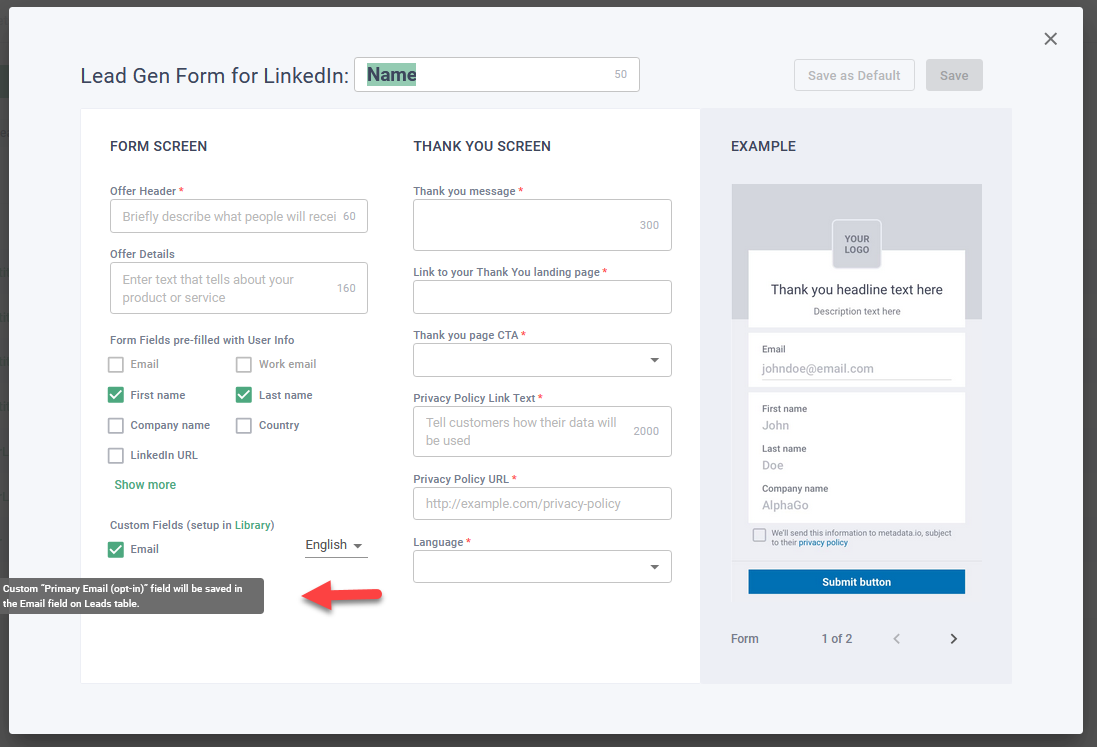
Task: Click Show more form fields link
Action: [x=145, y=485]
